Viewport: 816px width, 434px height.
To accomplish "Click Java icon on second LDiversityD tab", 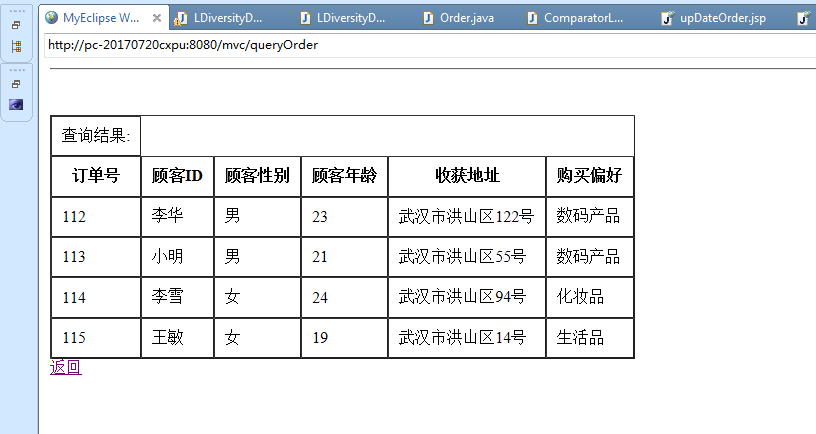I will [305, 19].
